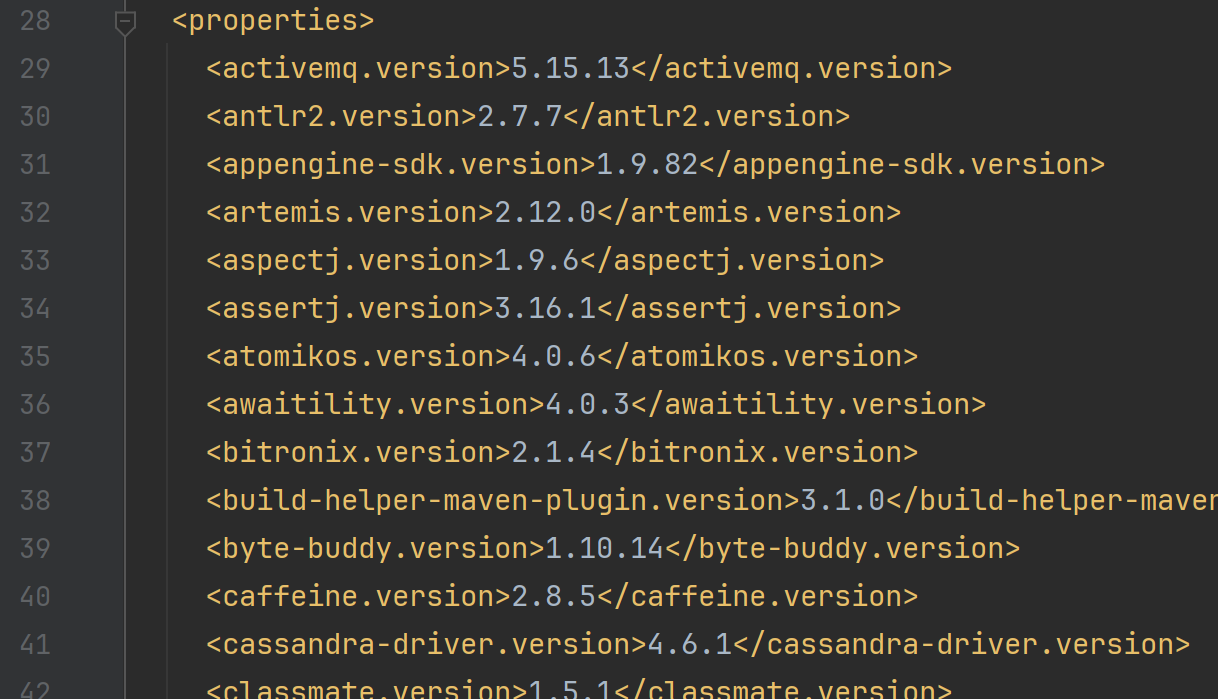Click line number 37 in the gutter
Viewport: 1218px width, 699px height.
(x=35, y=453)
